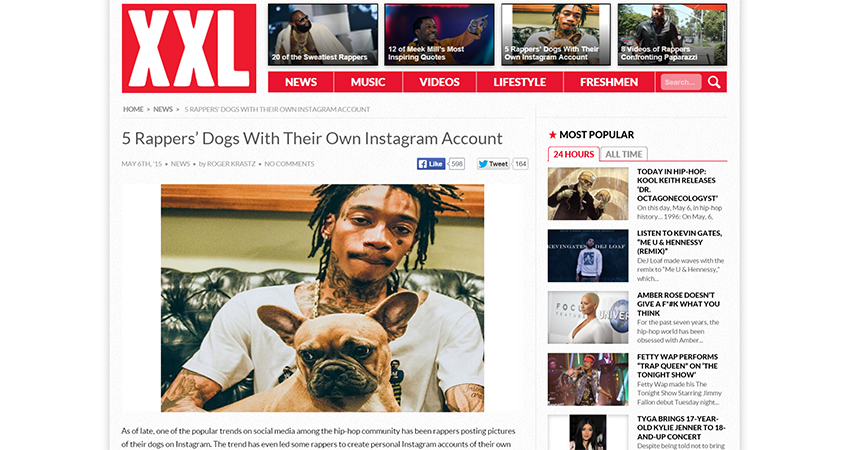Switch to the ALL TIME tab
850x450 pixels.
point(623,154)
